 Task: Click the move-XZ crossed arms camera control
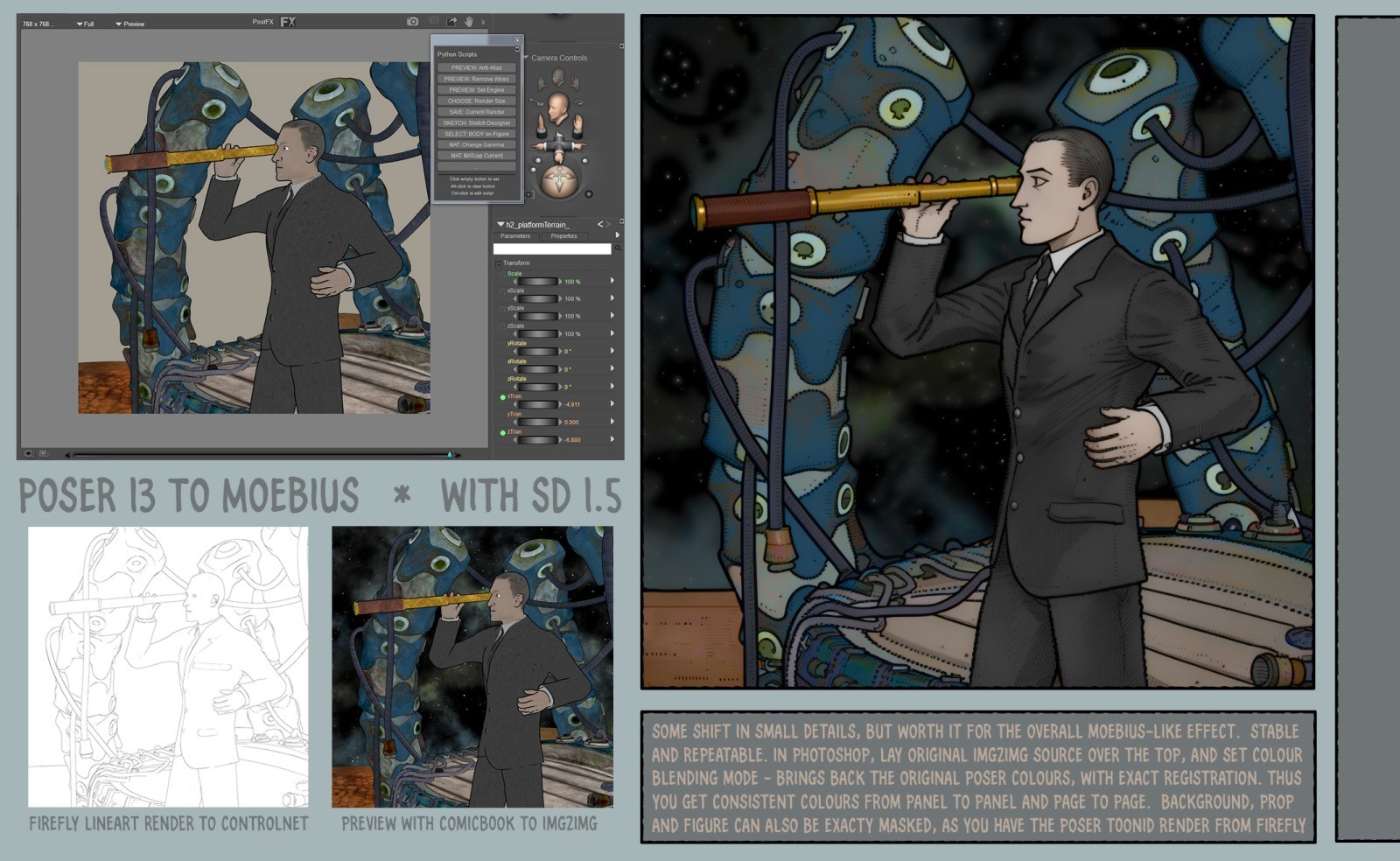click(558, 146)
